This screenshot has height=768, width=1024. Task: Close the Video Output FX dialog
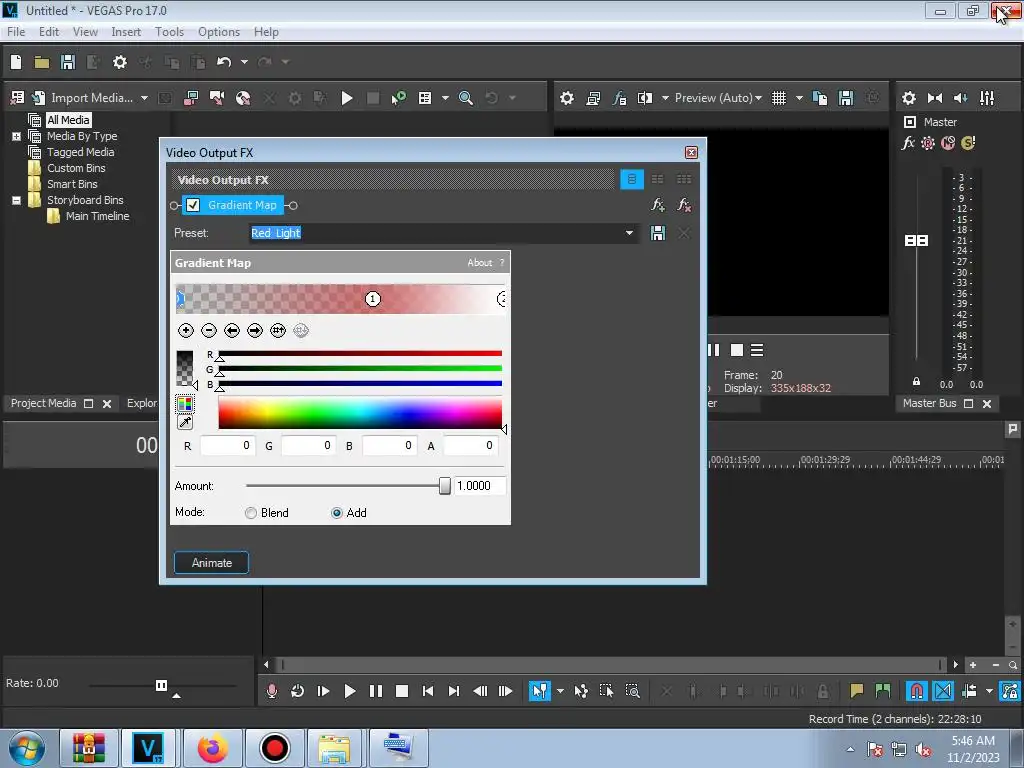tap(691, 153)
